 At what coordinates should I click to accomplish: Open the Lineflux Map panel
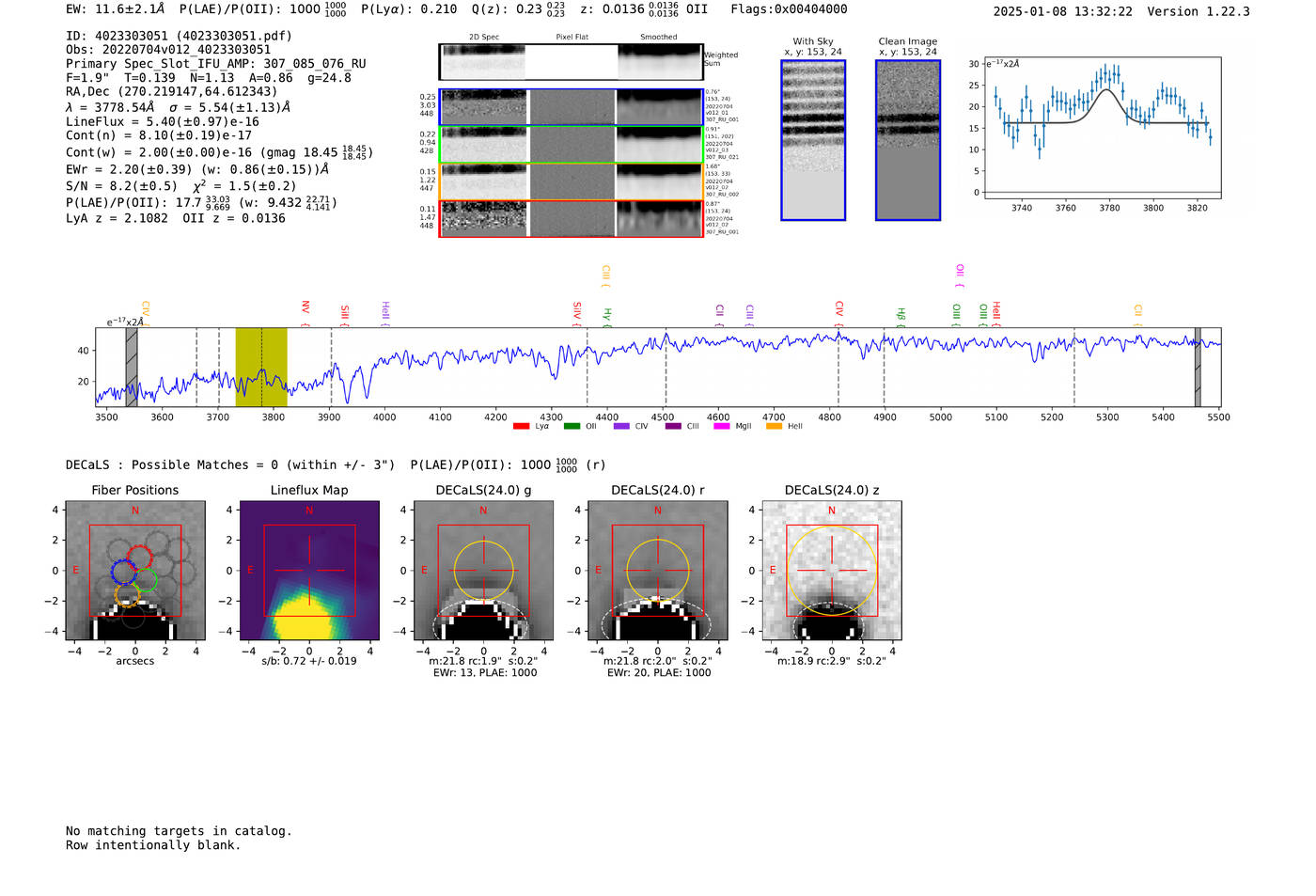309,571
